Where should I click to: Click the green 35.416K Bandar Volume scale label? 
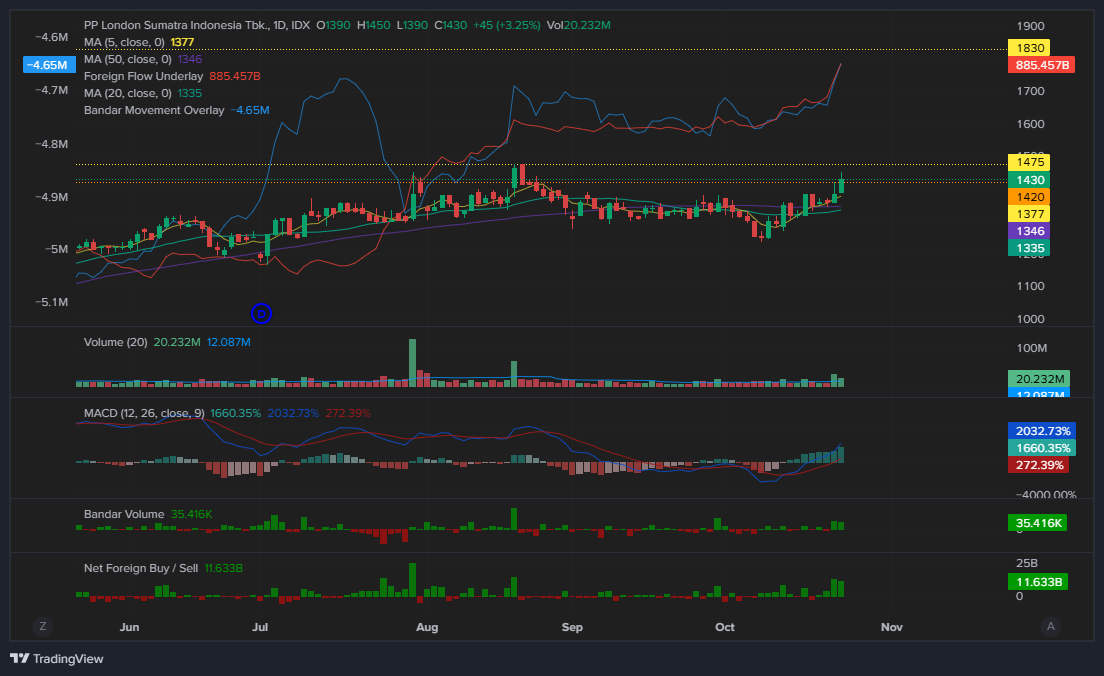pyautogui.click(x=1037, y=522)
